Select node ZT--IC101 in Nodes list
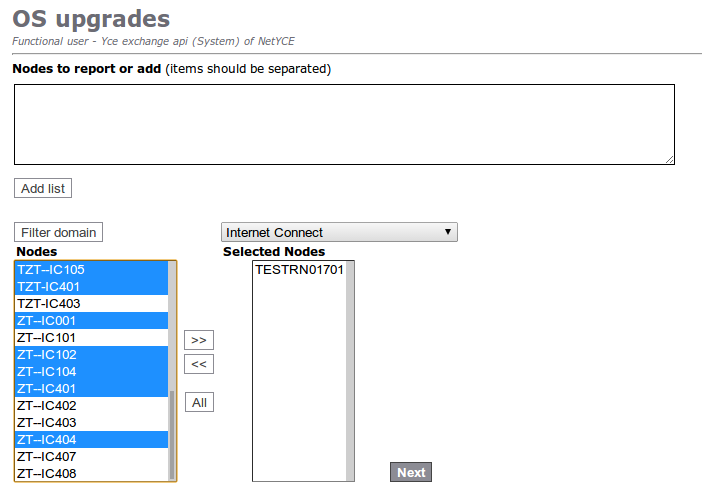This screenshot has height=486, width=702. click(x=90, y=338)
